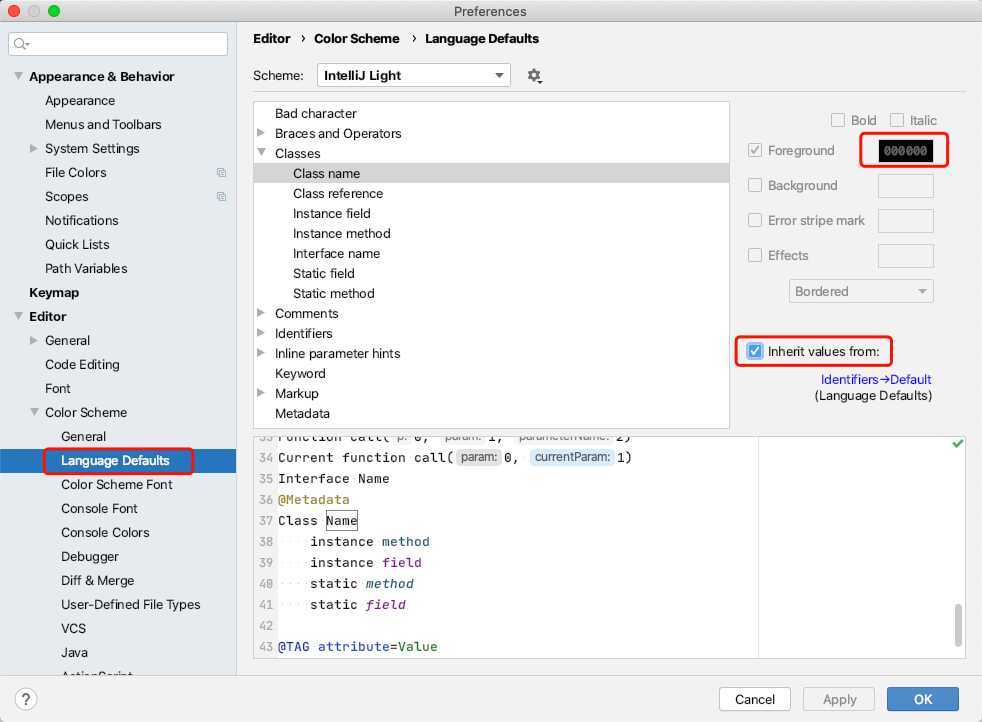Click Color Scheme in the breadcrumb

click(356, 39)
